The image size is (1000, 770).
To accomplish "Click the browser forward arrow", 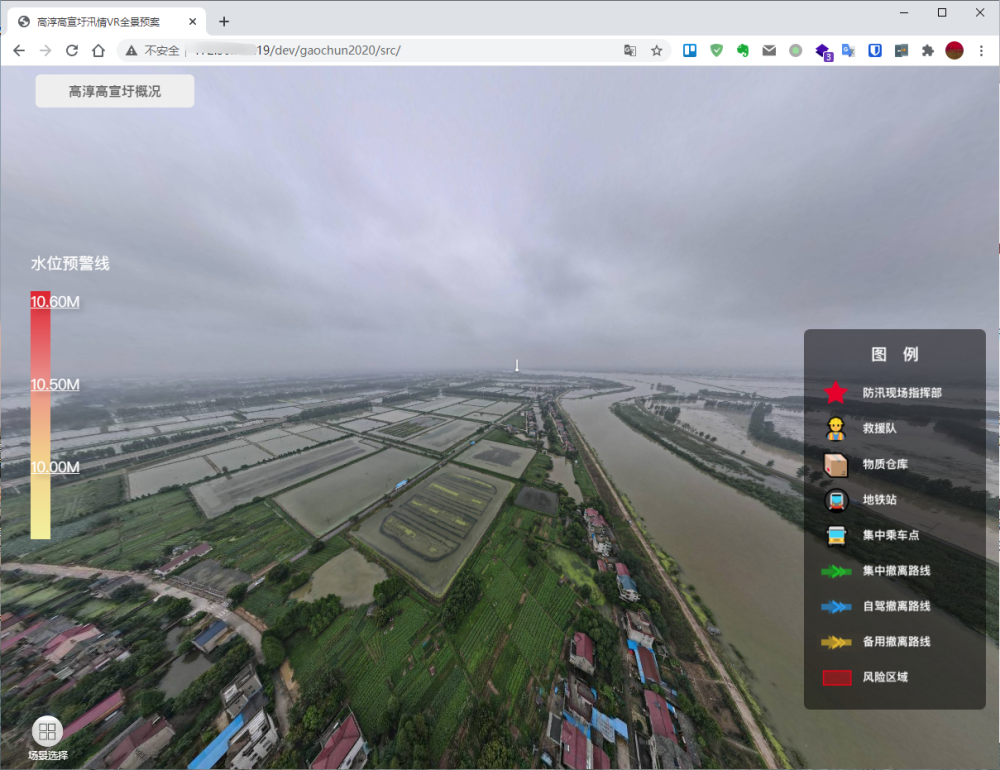I will (45, 50).
